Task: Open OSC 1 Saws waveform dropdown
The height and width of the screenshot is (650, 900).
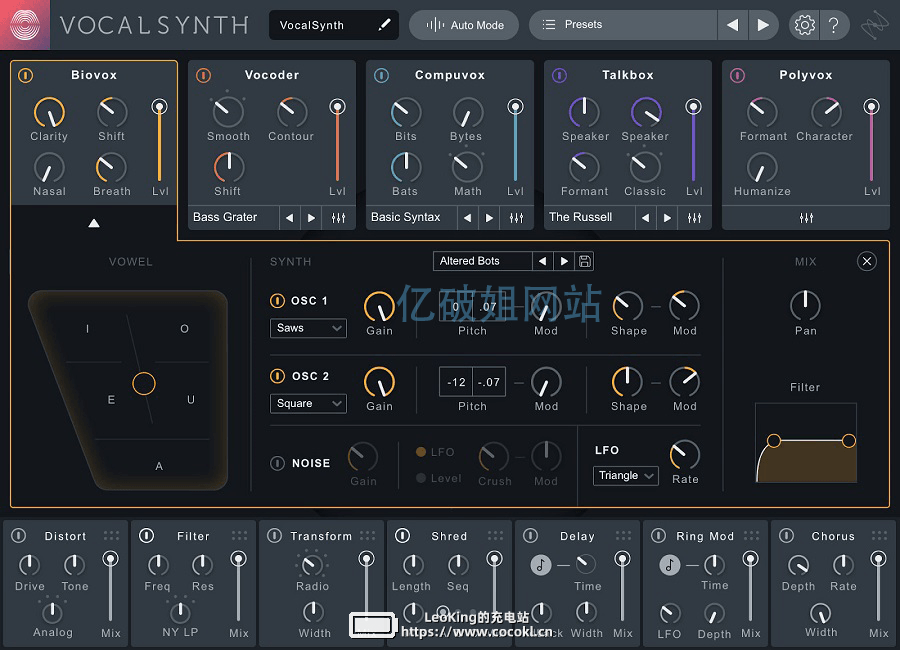Action: point(308,328)
